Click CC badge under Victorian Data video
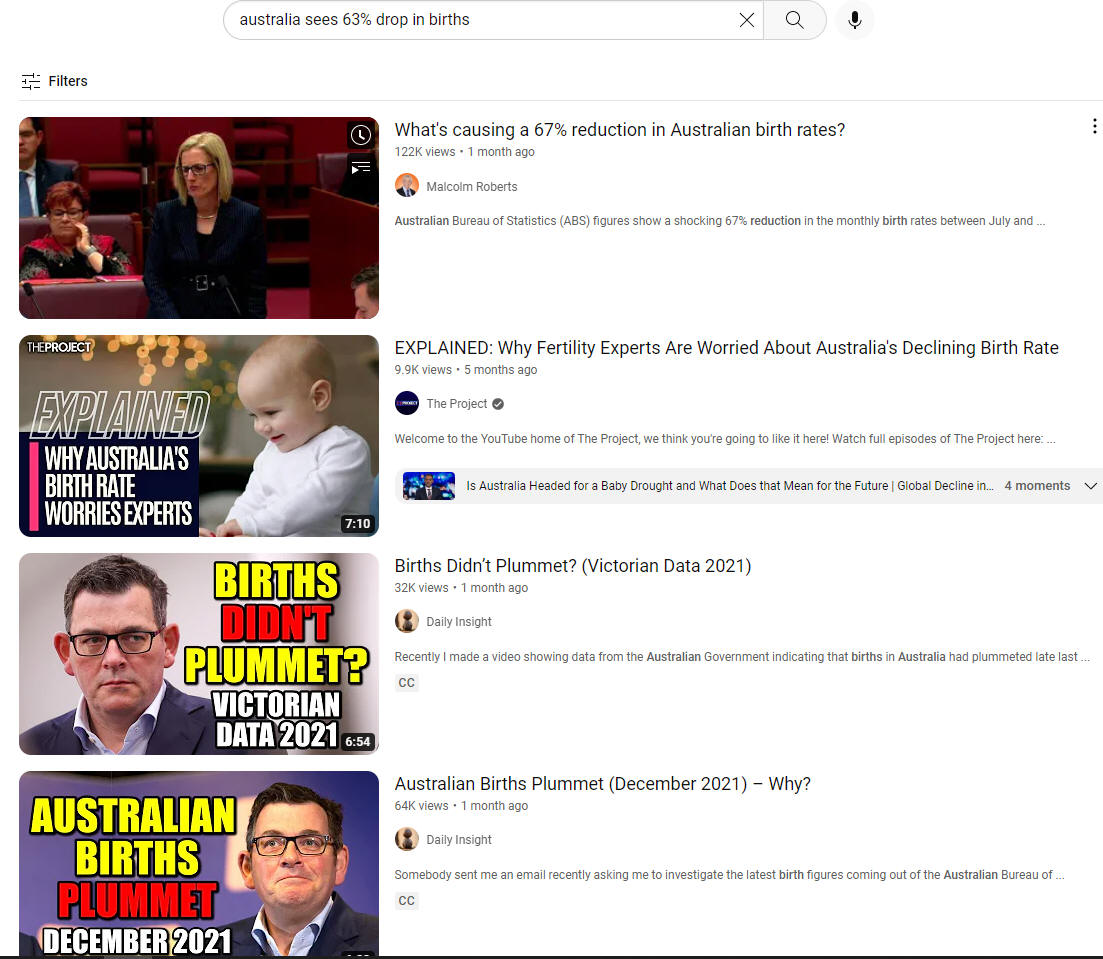Screen dimensions: 1103x959 pyautogui.click(x=407, y=682)
